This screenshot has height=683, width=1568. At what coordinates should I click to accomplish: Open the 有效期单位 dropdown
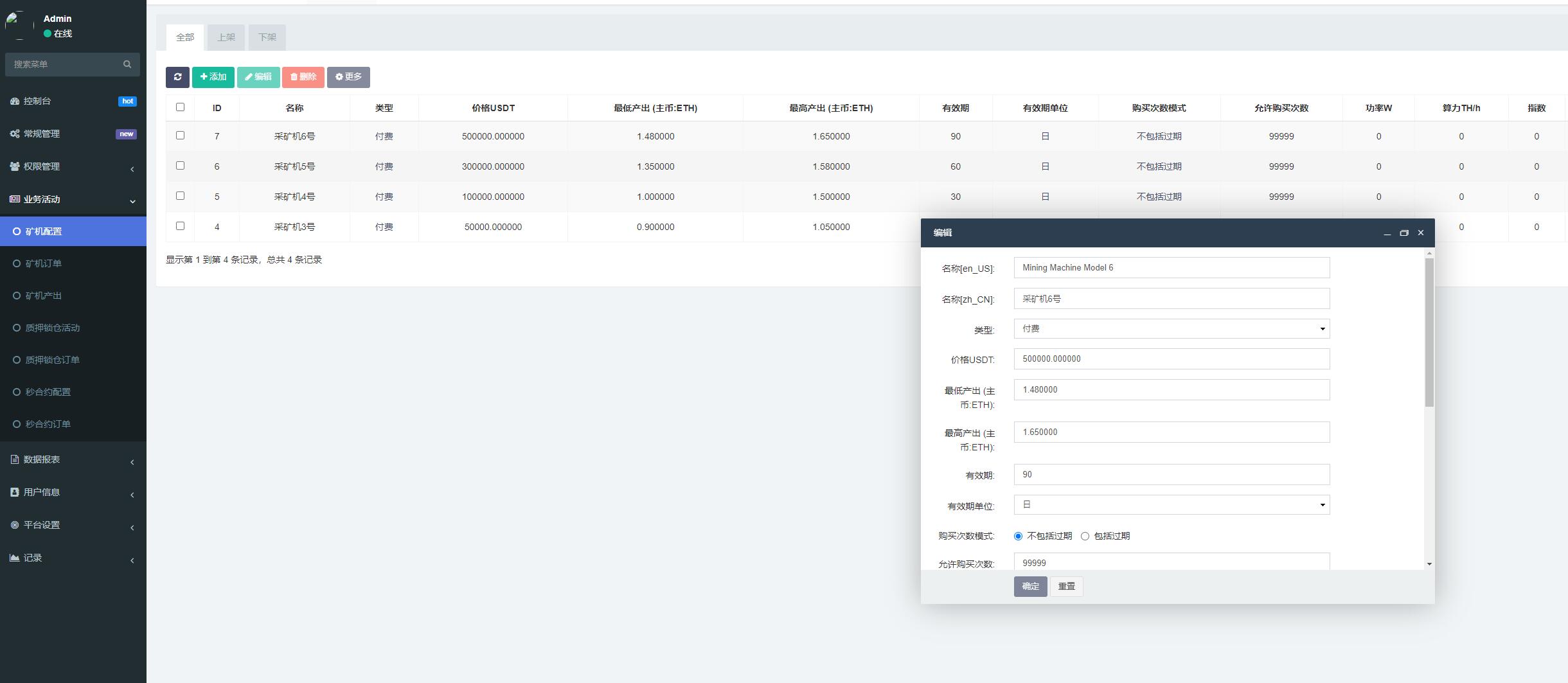1171,505
